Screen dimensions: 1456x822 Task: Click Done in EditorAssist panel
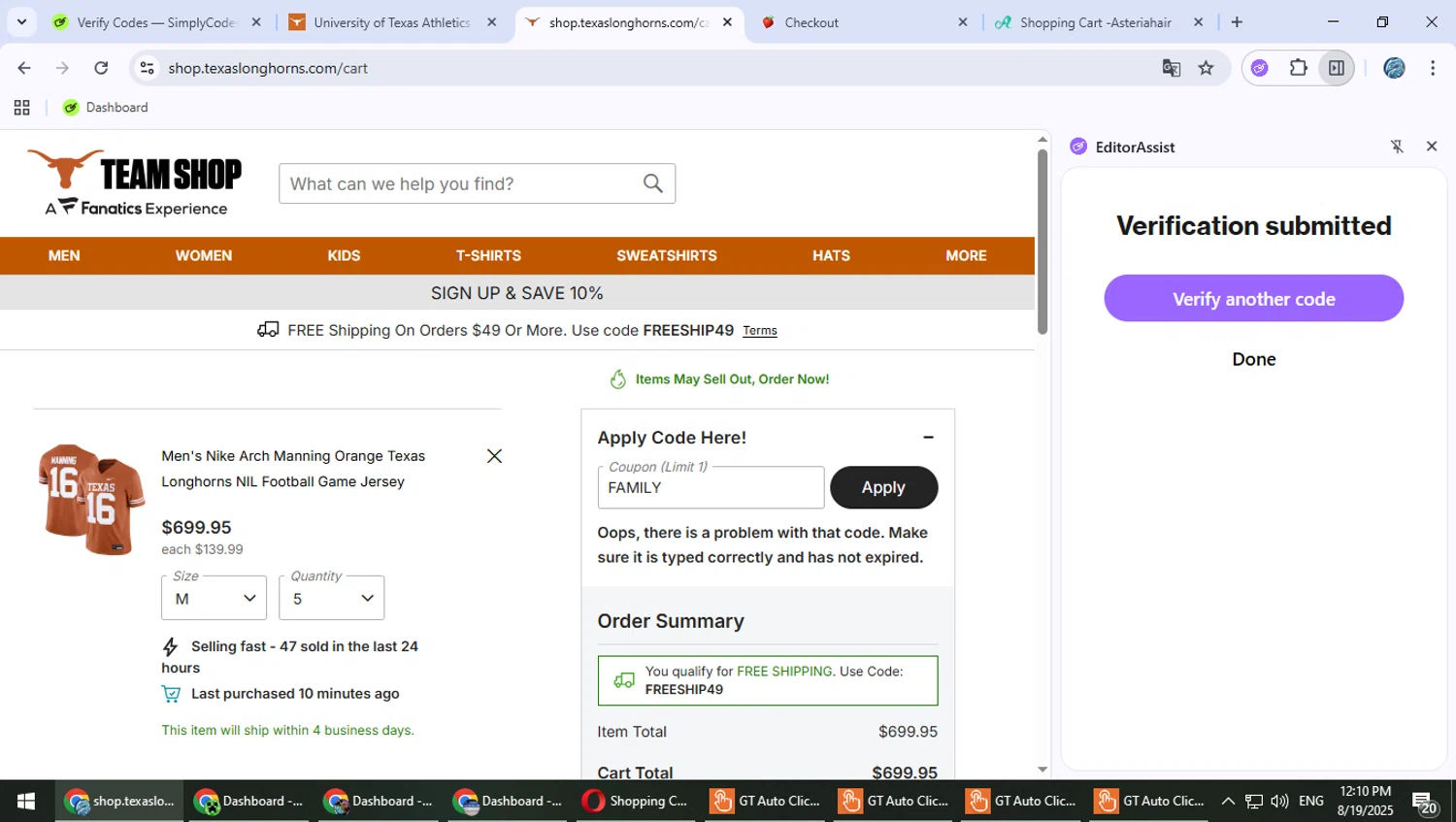click(x=1253, y=359)
